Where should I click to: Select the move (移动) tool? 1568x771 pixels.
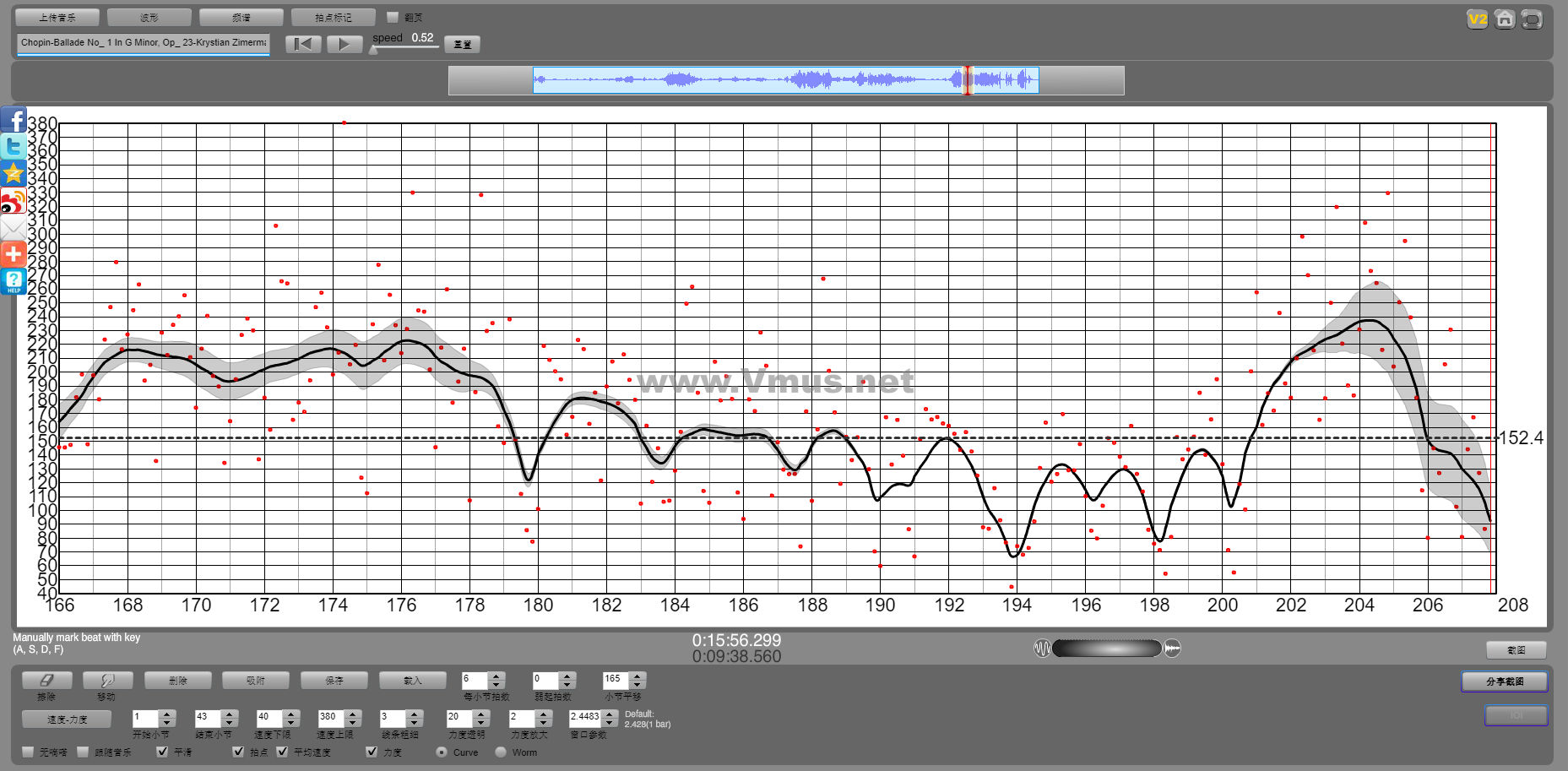pos(107,680)
